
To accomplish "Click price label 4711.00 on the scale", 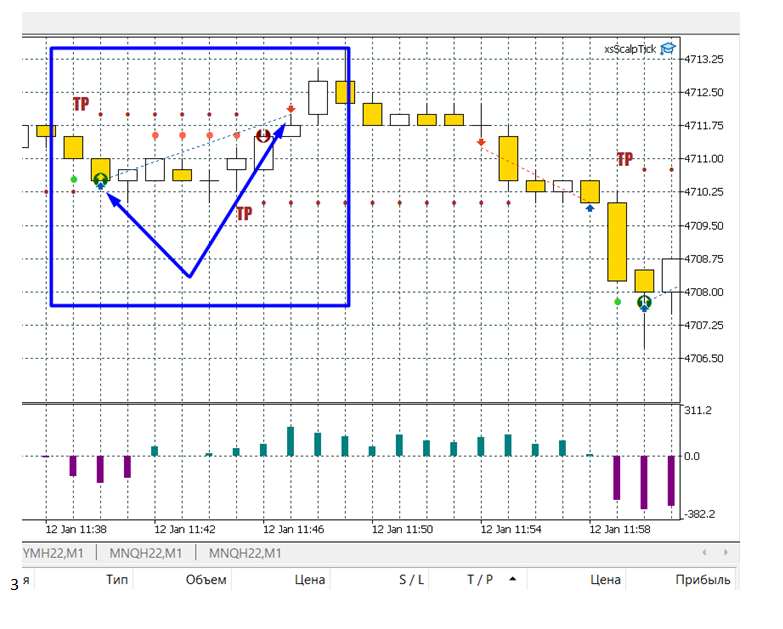I will 704,159.
